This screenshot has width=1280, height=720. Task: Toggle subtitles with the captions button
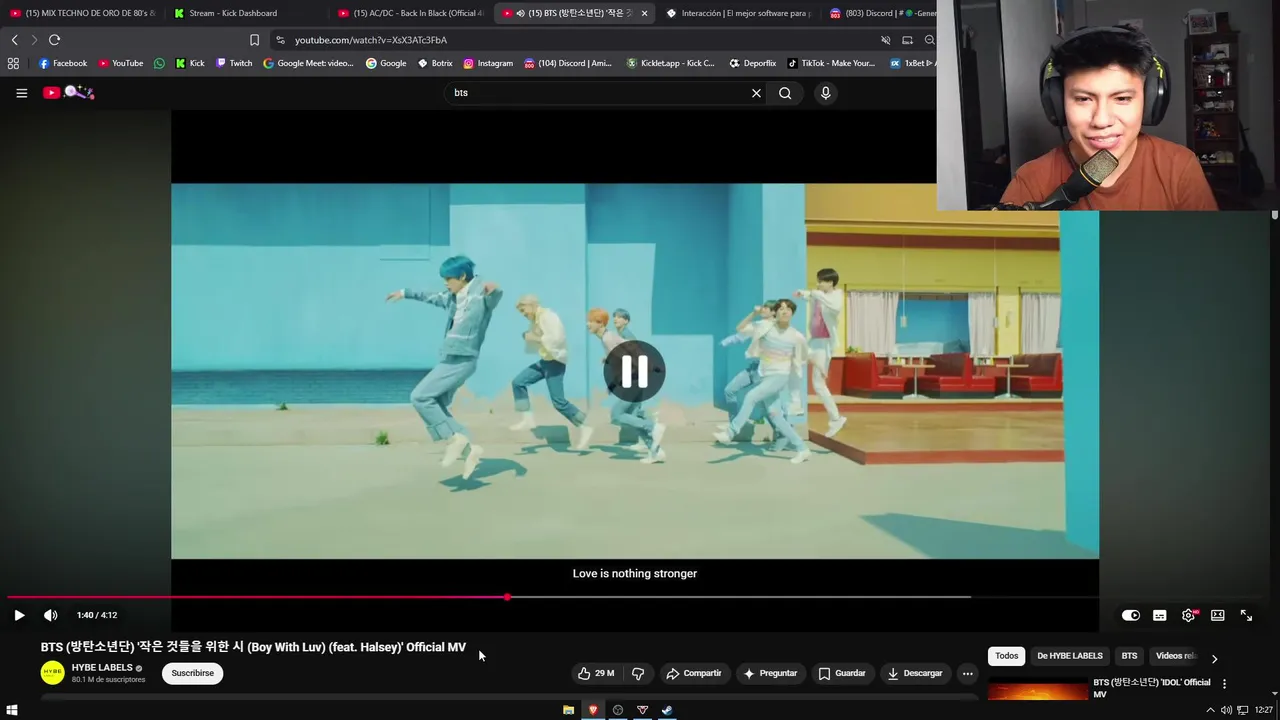(1159, 615)
